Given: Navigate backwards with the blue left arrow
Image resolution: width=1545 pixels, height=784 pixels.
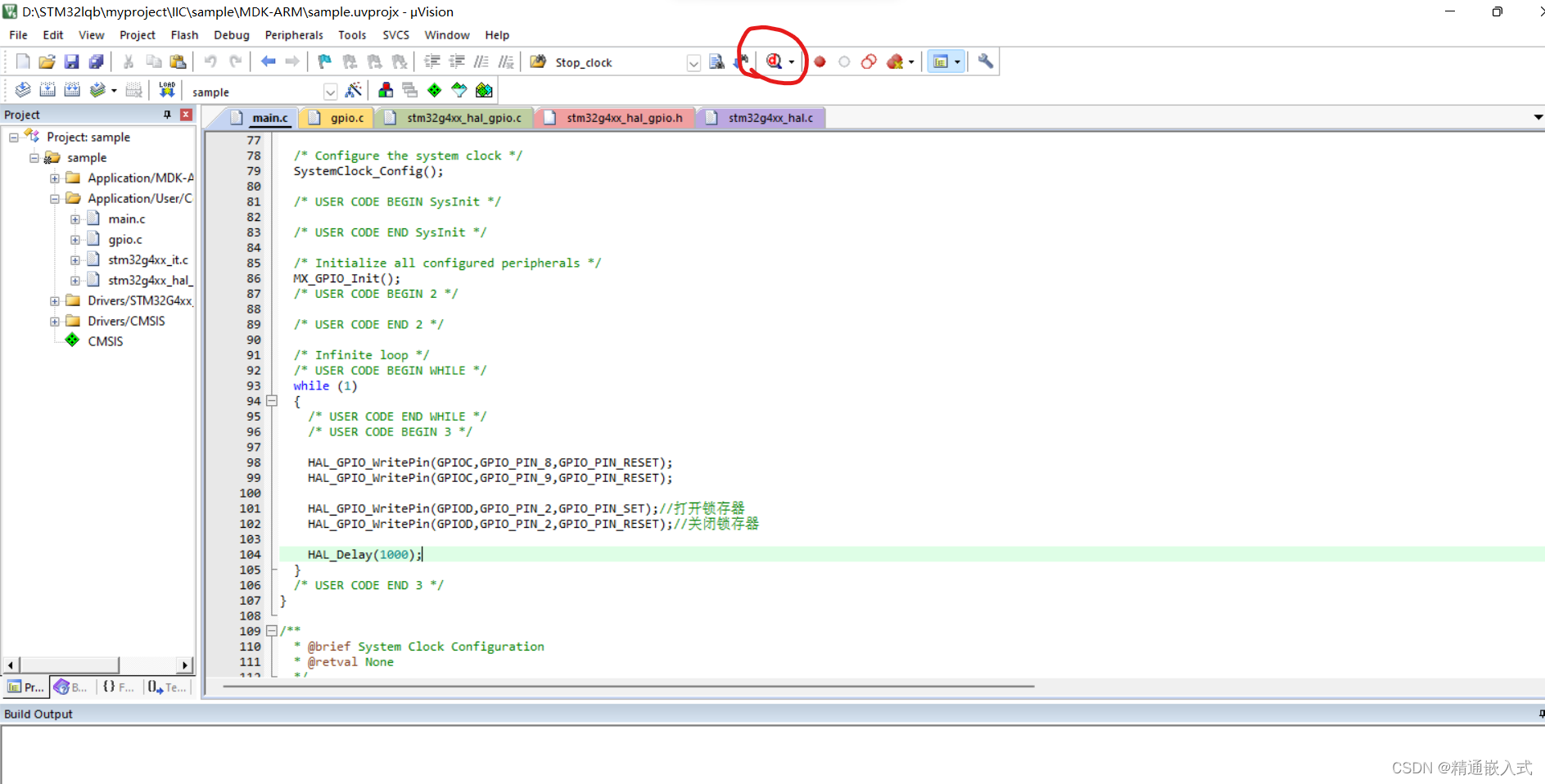Looking at the screenshot, I should tap(268, 61).
